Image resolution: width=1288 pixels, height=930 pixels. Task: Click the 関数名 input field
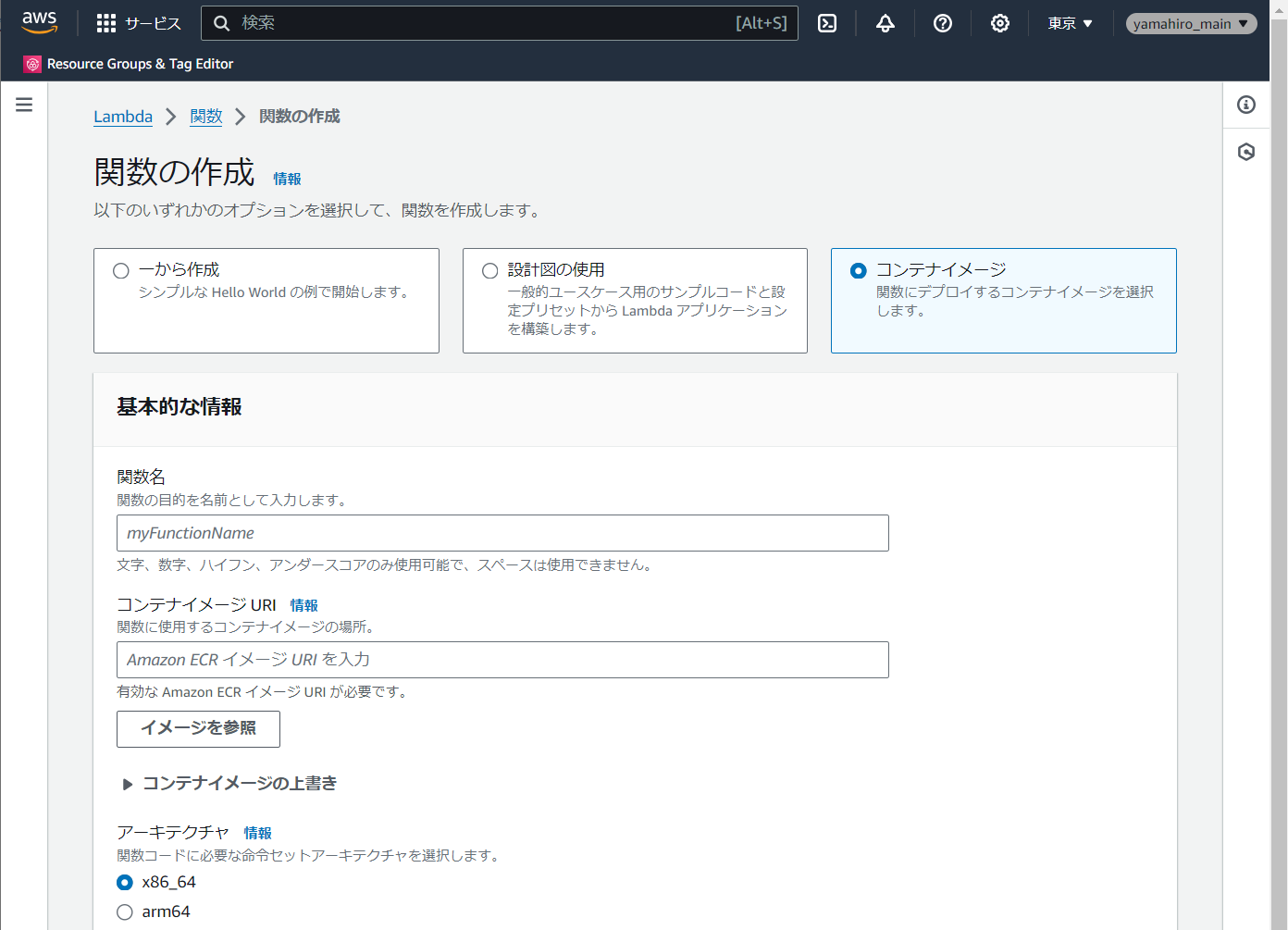[502, 533]
